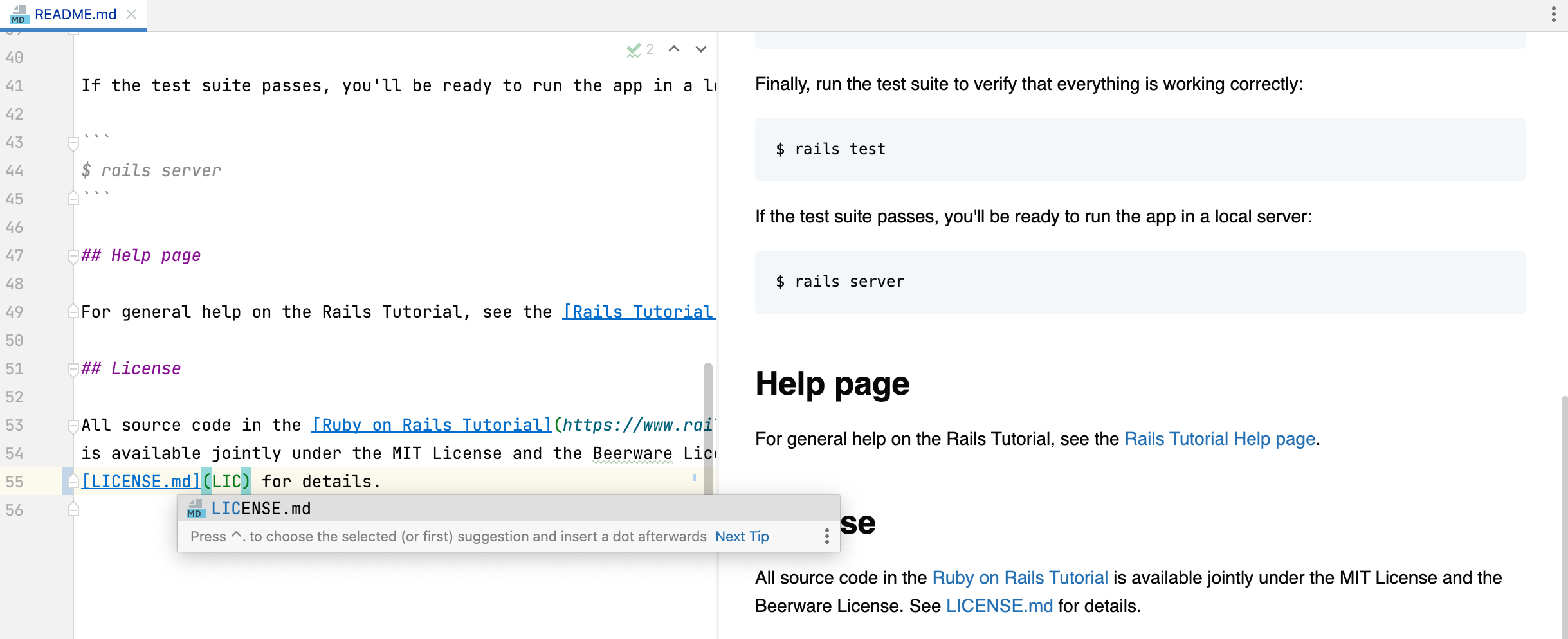Close the README.md tab
This screenshot has width=1568, height=639.
pos(132,14)
